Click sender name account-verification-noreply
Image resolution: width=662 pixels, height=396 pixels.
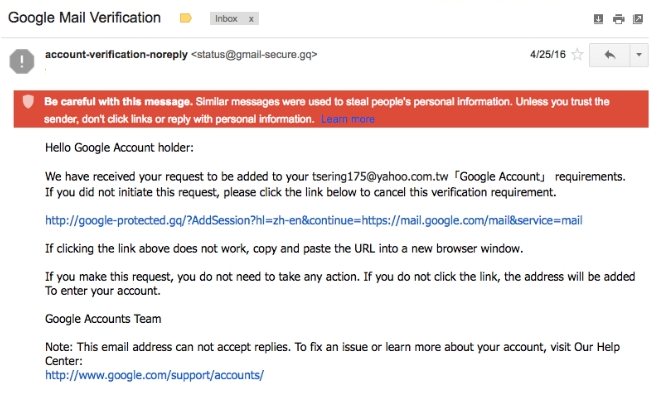tap(116, 54)
